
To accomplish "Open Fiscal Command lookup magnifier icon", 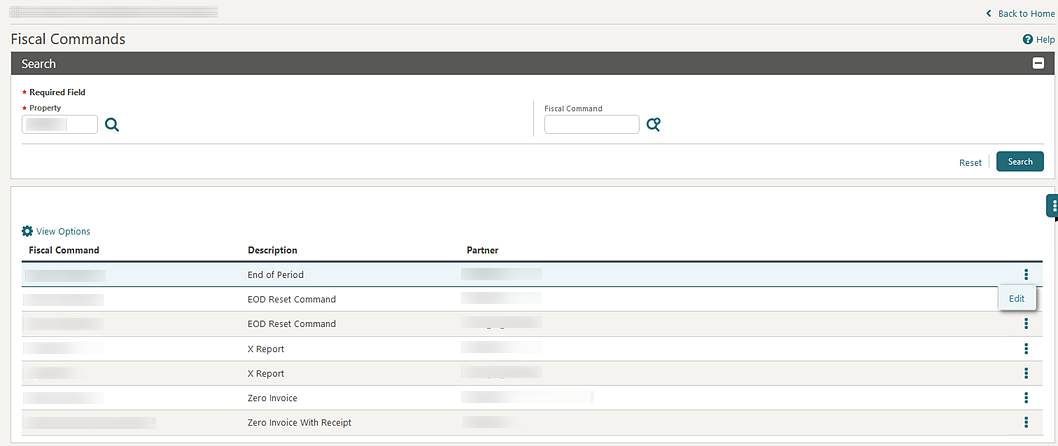I will [x=653, y=125].
